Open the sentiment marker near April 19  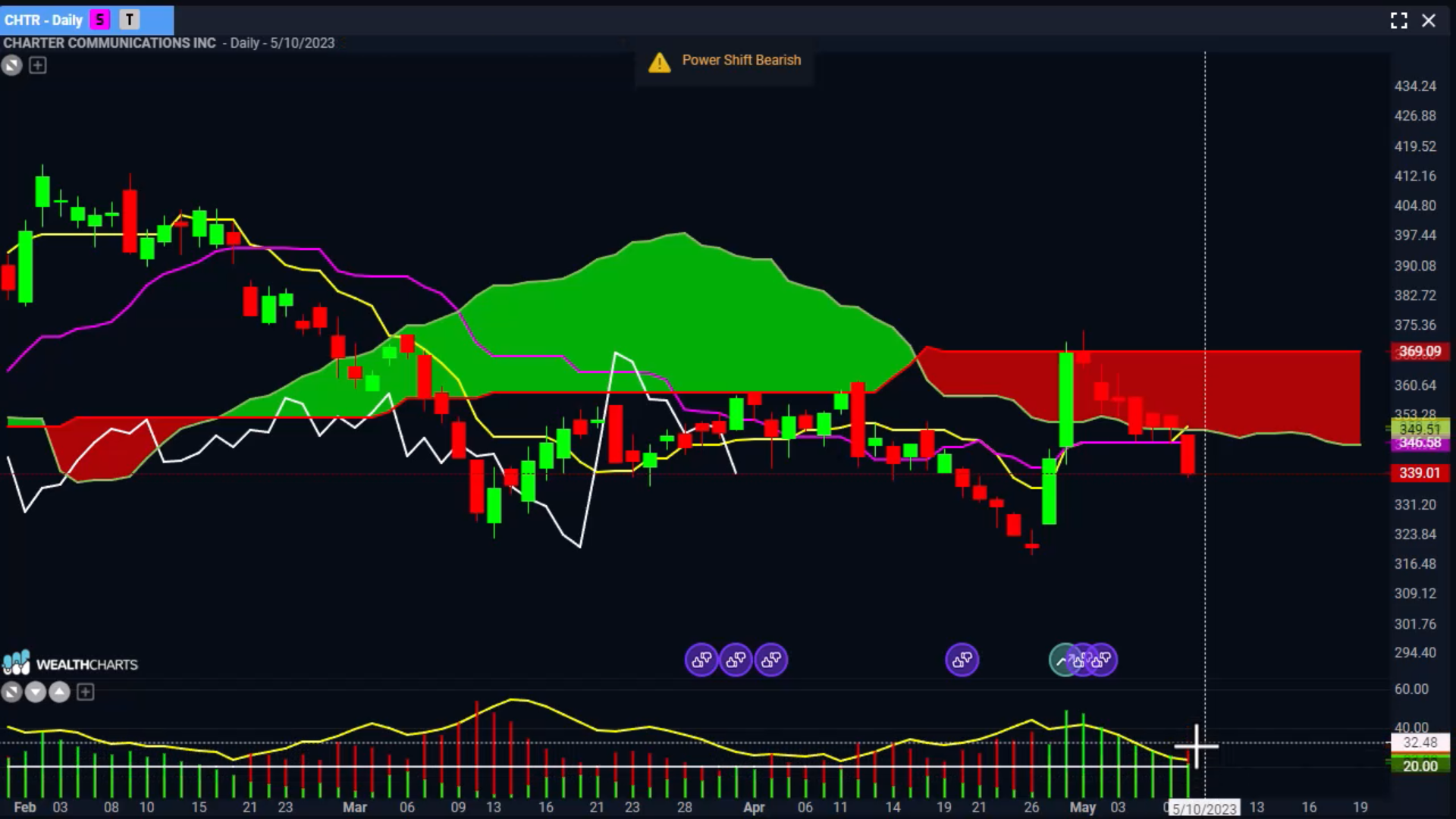(962, 660)
